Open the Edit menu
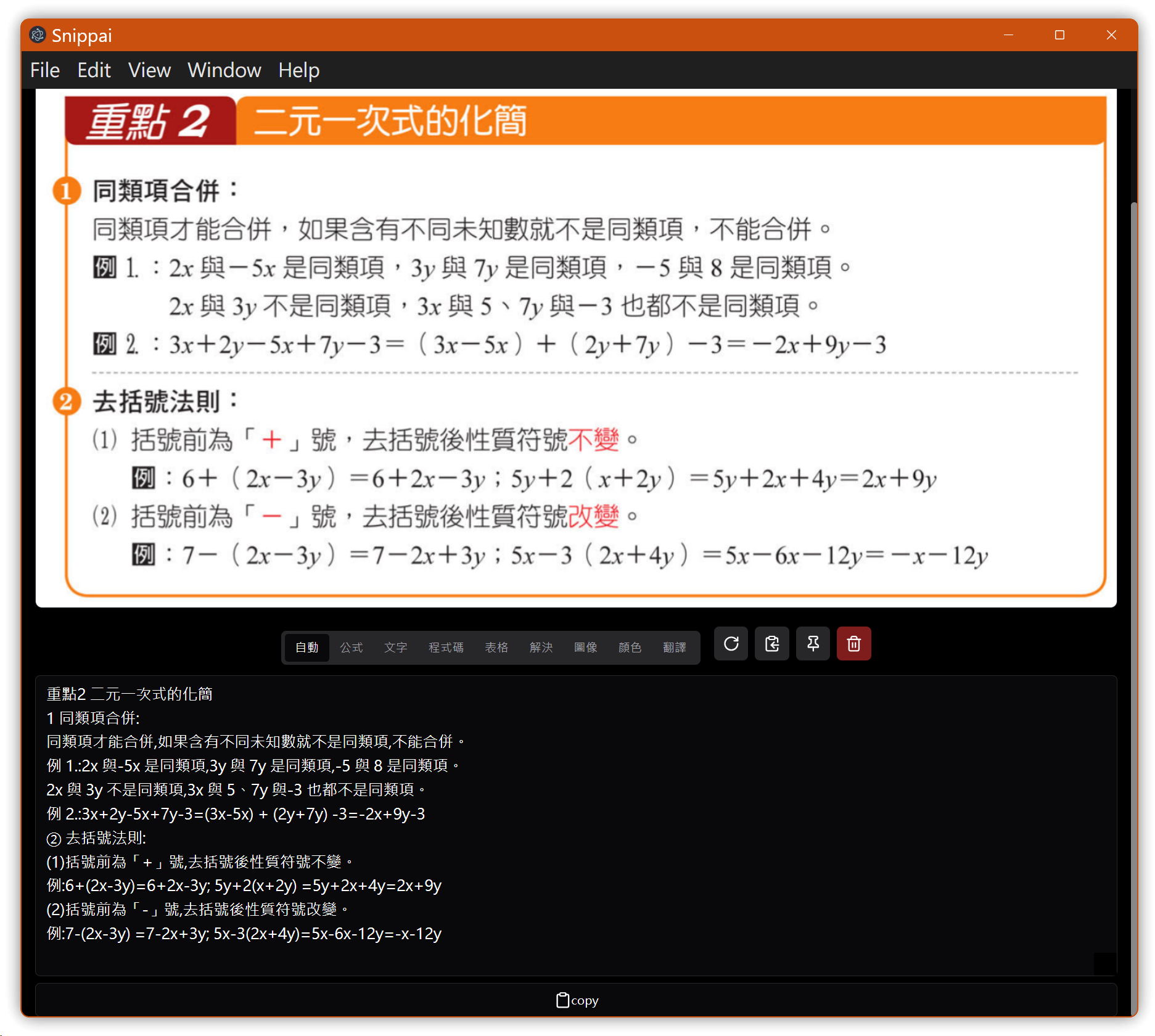Image resolution: width=1155 pixels, height=1036 pixels. click(x=94, y=70)
